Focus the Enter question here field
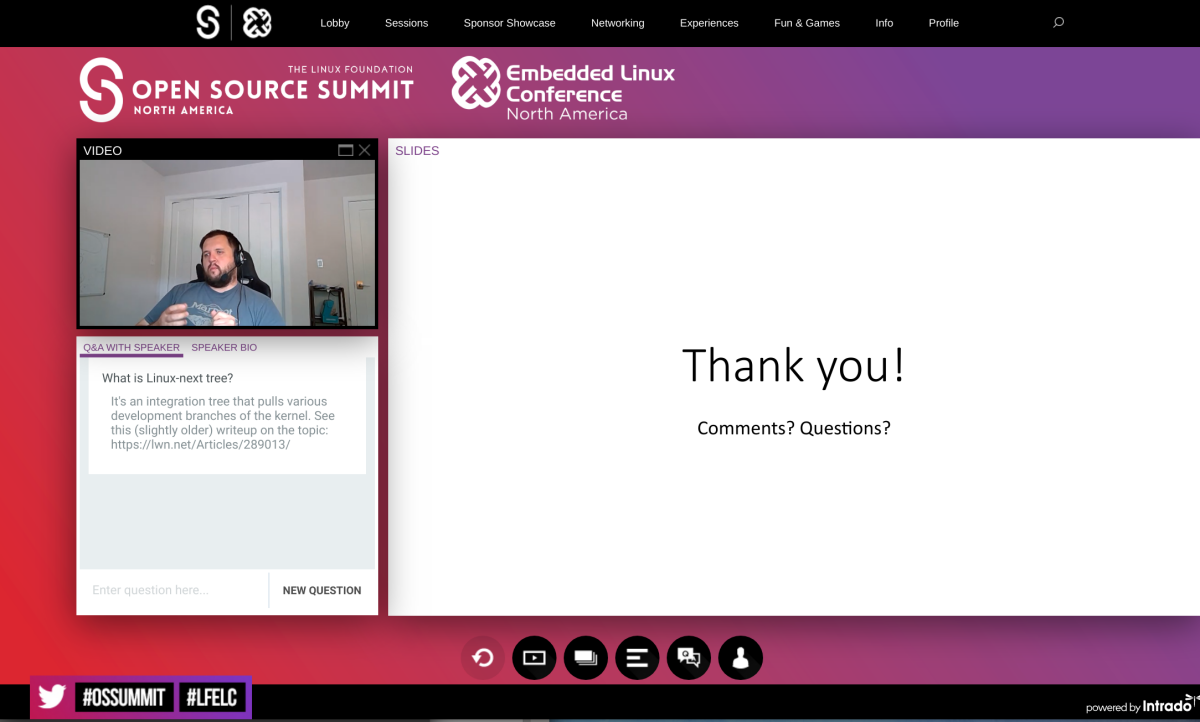1200x722 pixels. pyautogui.click(x=173, y=590)
